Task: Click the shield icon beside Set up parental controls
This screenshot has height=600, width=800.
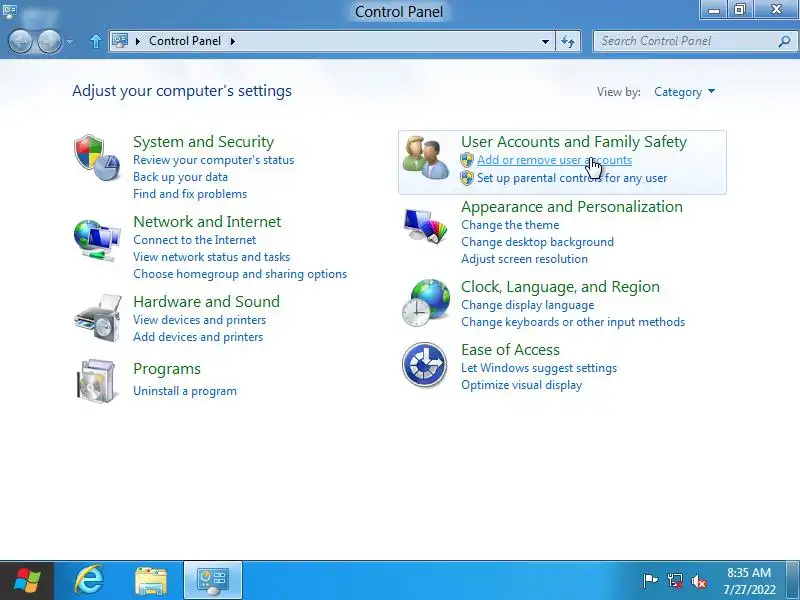Action: 467,178
